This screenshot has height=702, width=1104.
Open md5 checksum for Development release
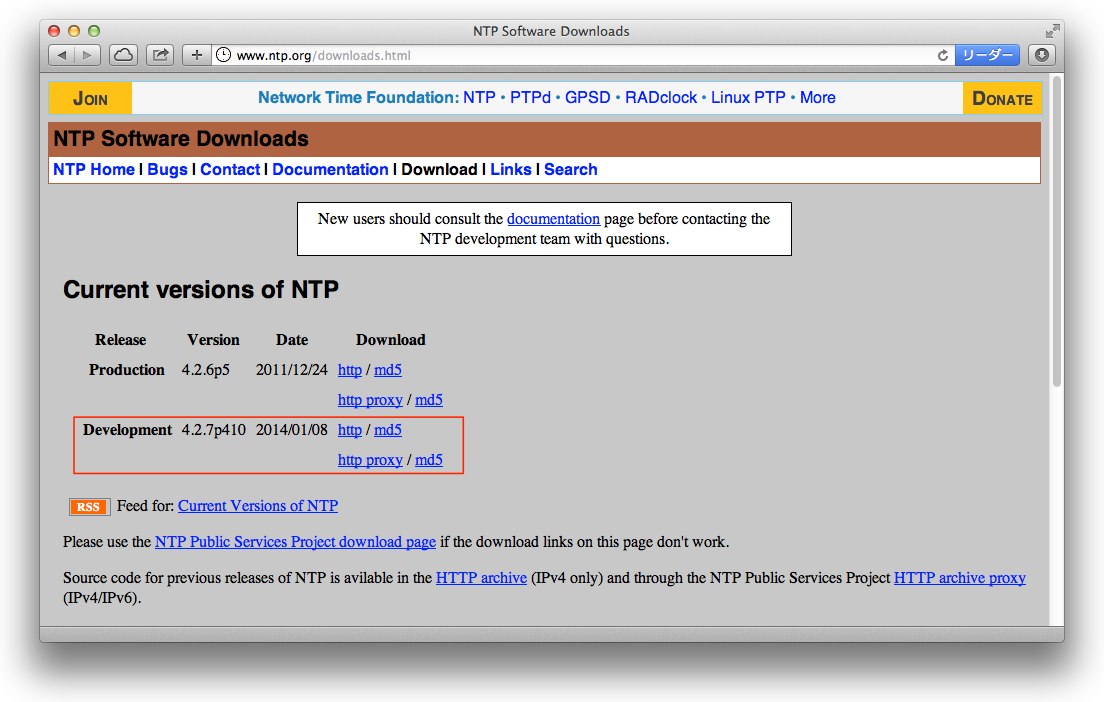point(388,430)
